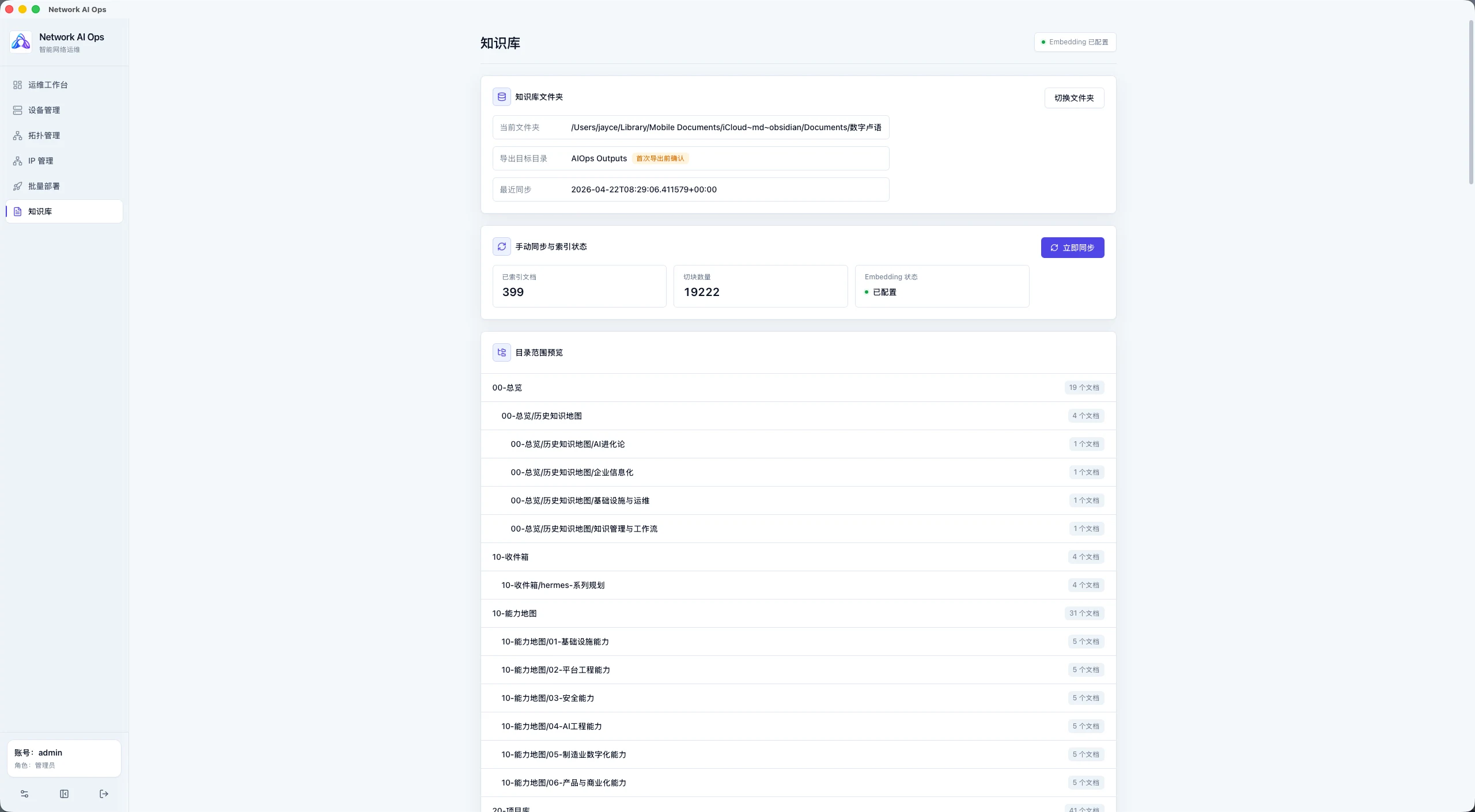Click the 批量部署 rocket icon
1475x812 pixels.
click(18, 186)
